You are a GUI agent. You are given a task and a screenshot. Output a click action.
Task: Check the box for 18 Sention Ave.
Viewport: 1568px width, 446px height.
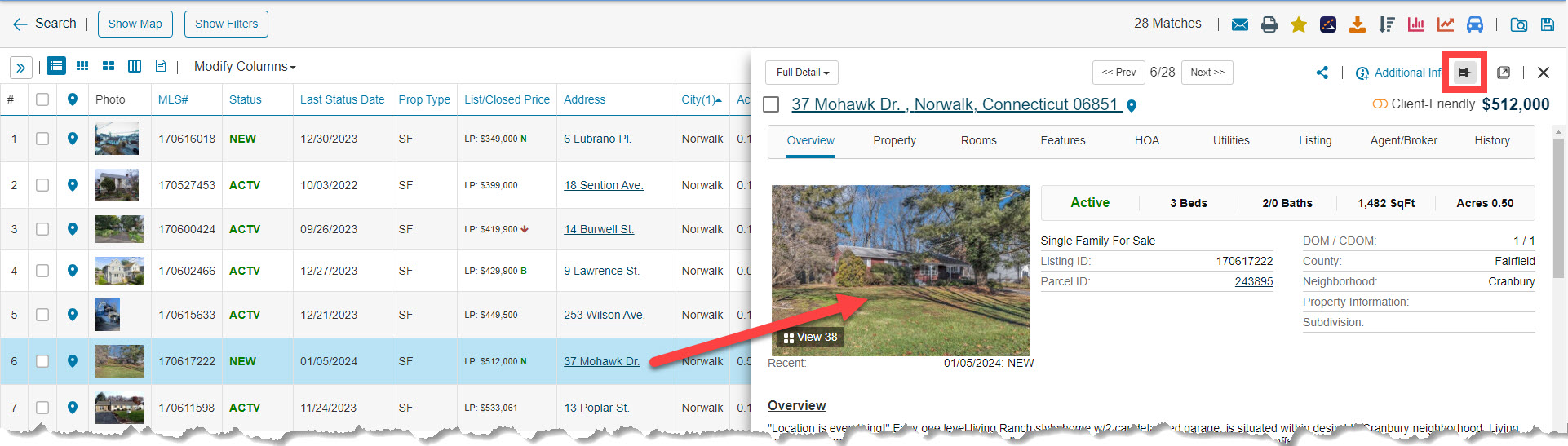pos(42,185)
